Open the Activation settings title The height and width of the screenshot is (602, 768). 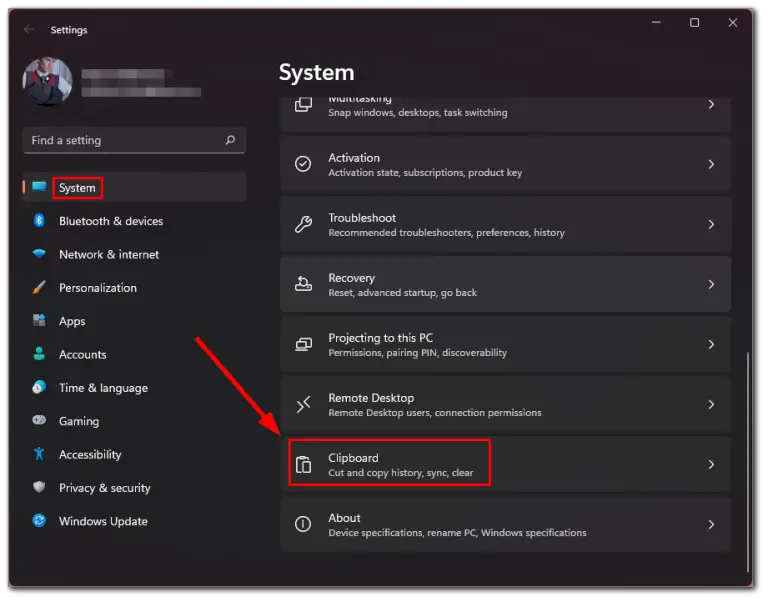pyautogui.click(x=354, y=158)
